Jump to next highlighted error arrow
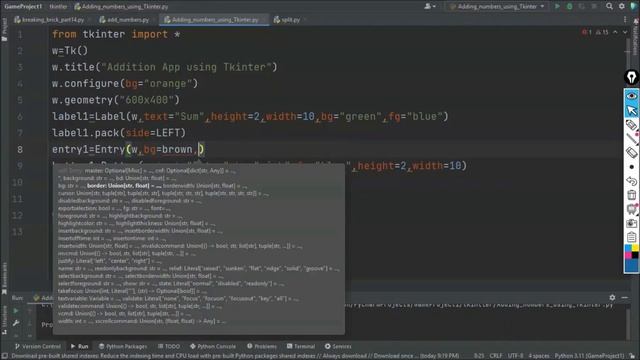Screen dimensions: 640x360 pos(625,32)
